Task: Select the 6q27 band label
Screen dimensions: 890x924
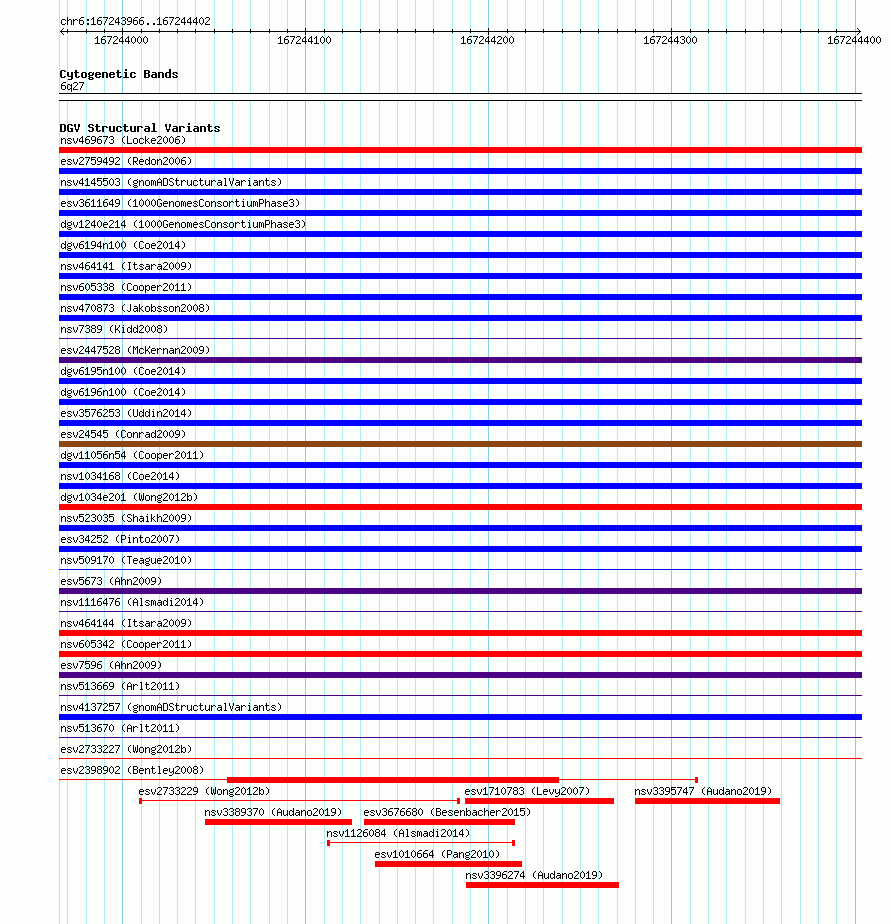Action: [x=72, y=87]
